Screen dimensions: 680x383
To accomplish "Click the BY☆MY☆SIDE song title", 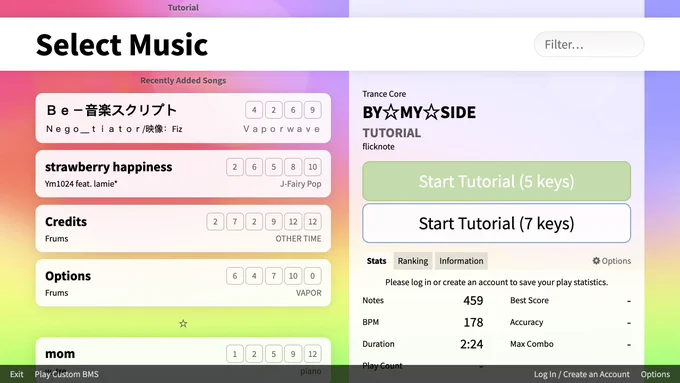I will click(419, 112).
